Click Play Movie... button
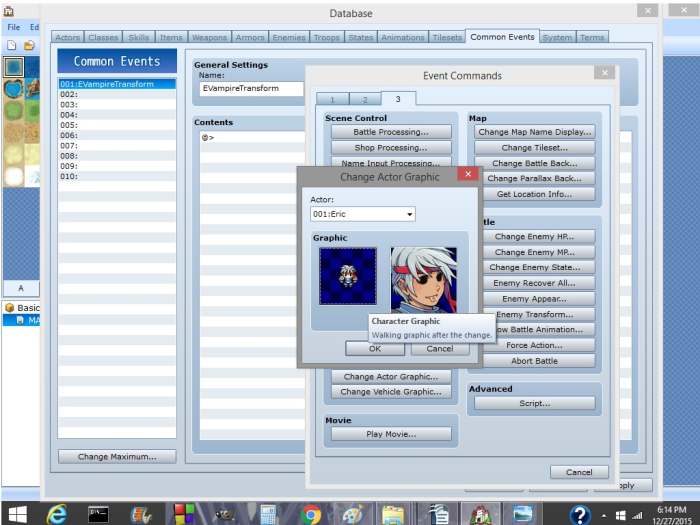 (x=391, y=434)
